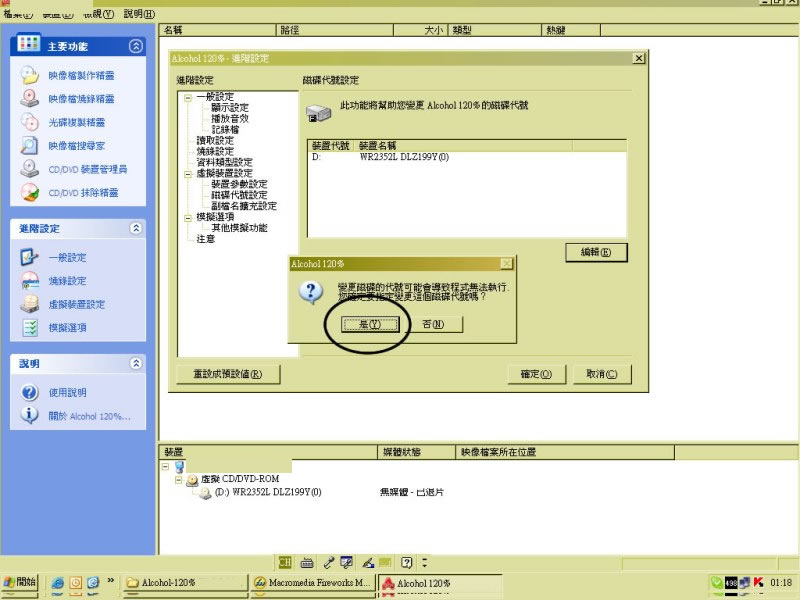Select the CD/DVD 裝置管理員 icon
The image size is (800, 600).
tap(30, 169)
